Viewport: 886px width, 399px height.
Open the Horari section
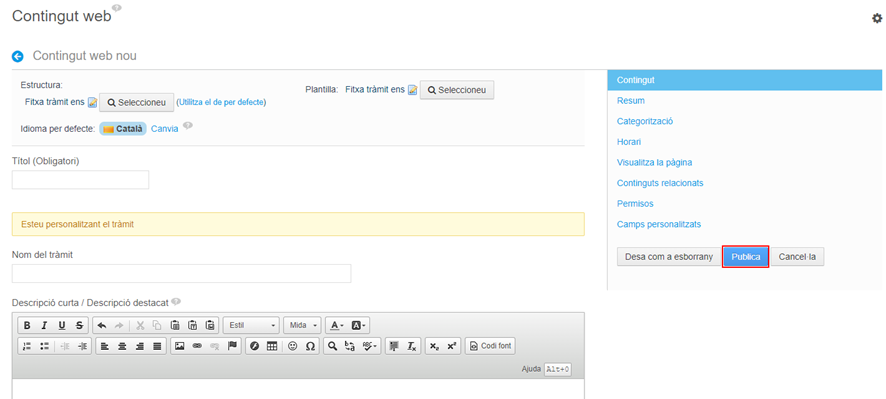click(x=629, y=142)
